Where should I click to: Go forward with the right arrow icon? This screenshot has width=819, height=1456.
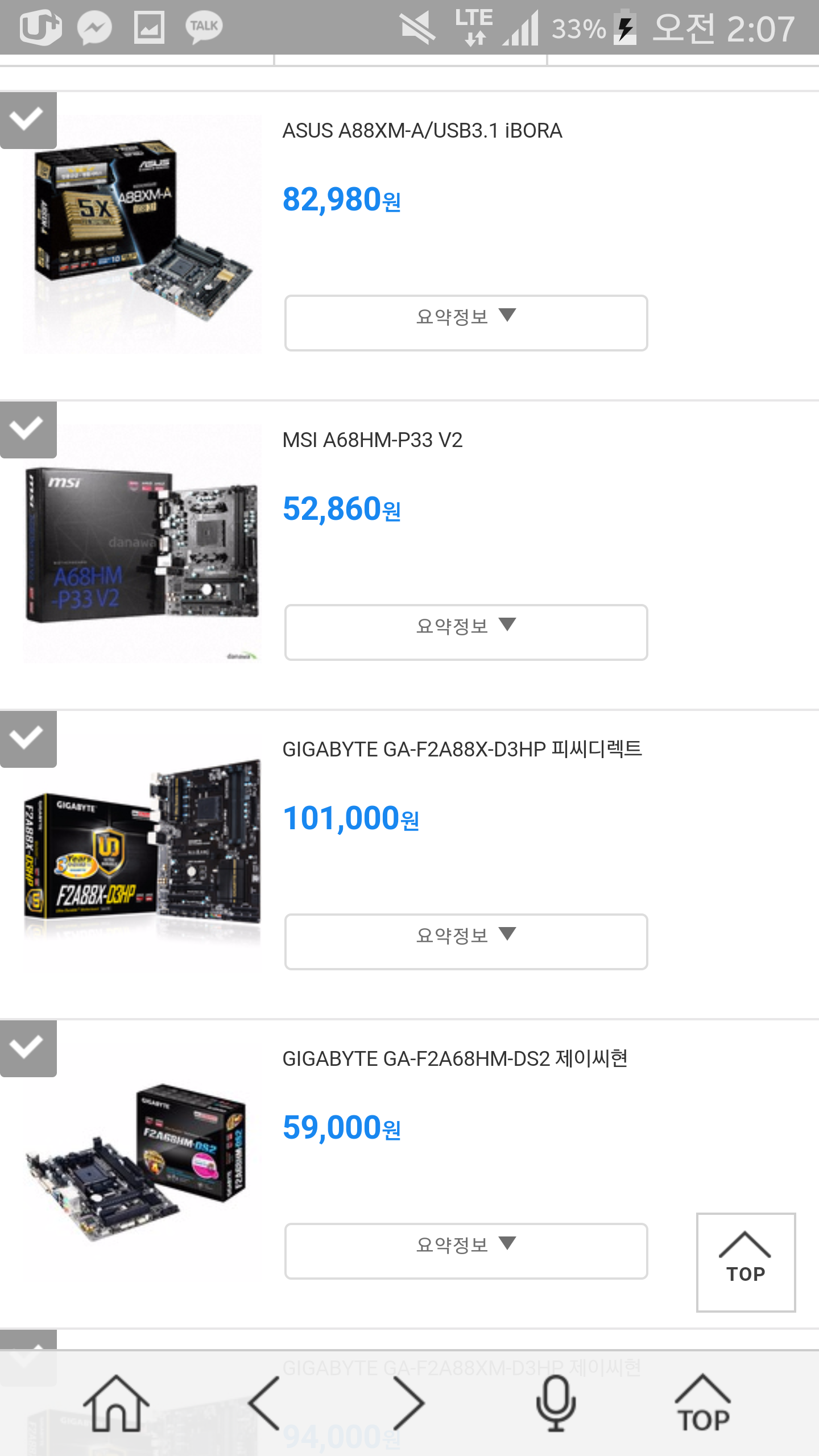point(408,1403)
